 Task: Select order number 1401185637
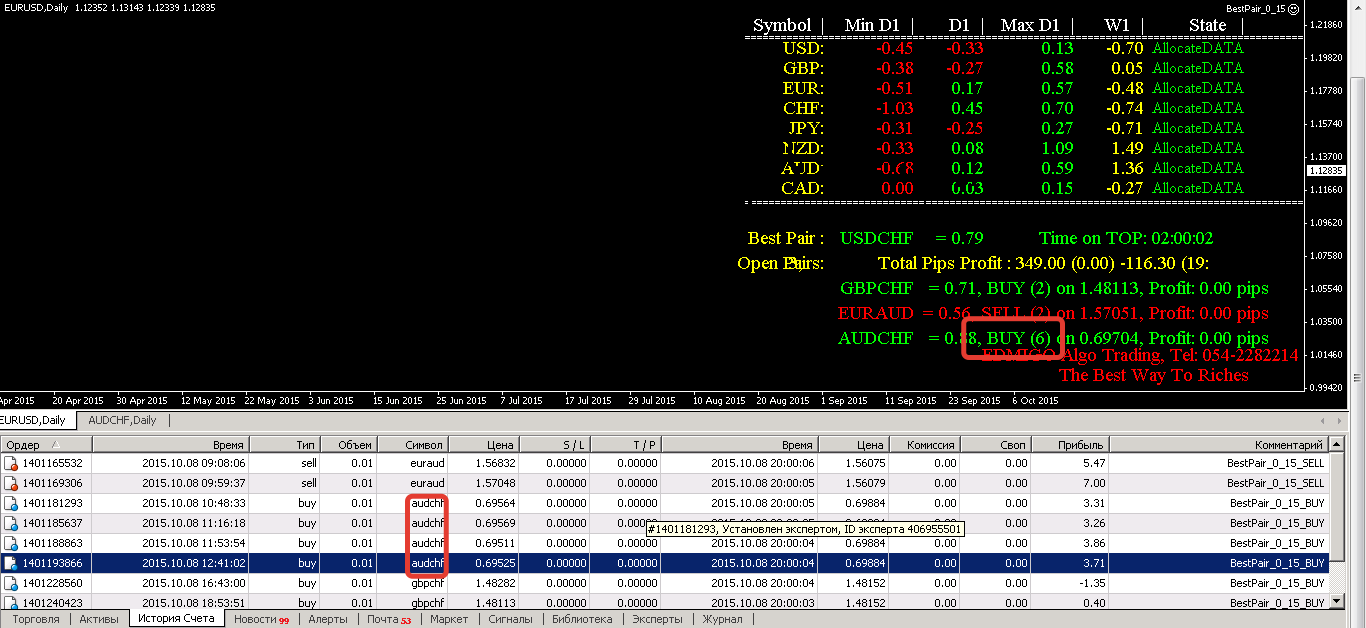tap(52, 523)
